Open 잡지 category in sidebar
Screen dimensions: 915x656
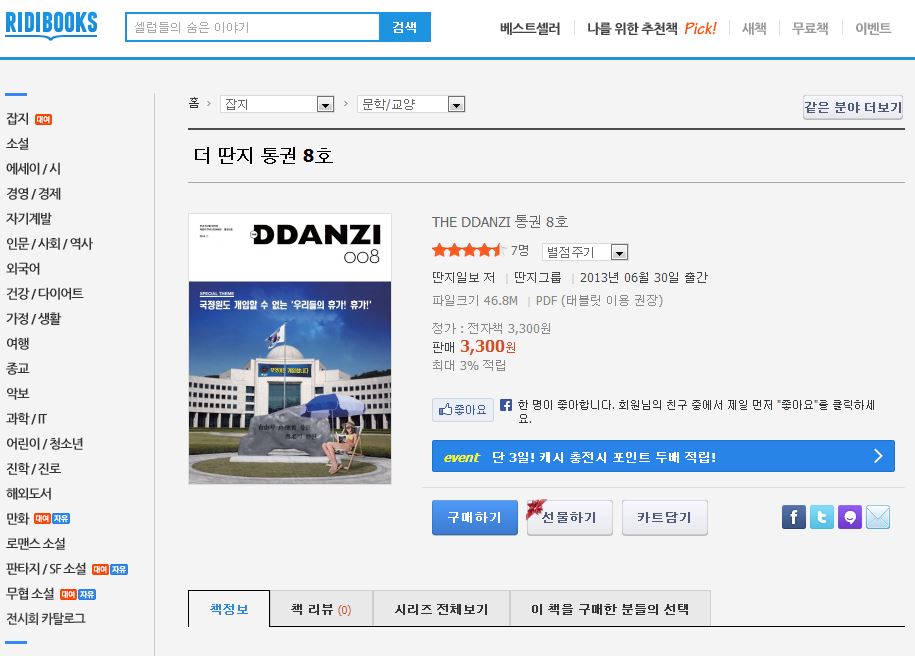[18, 119]
